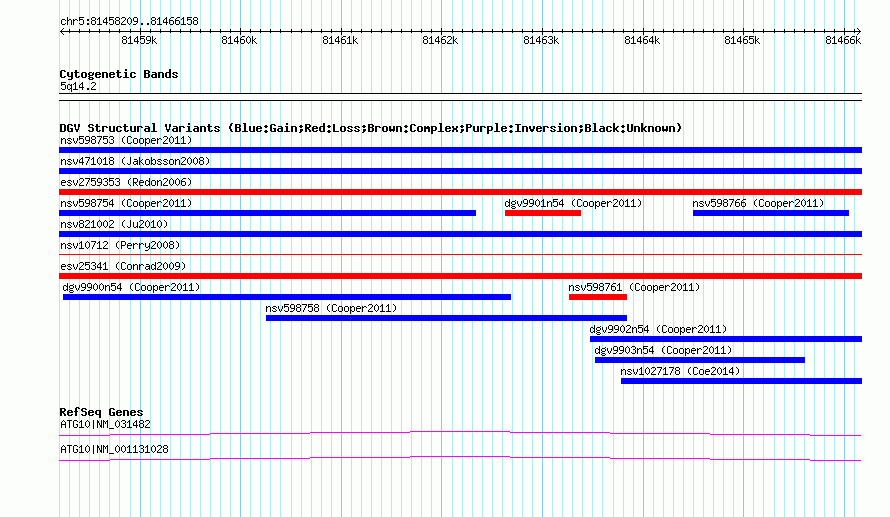Click the esv2759353 (Redon2006) label
Viewport: 890px width, 517px height.
click(126, 182)
